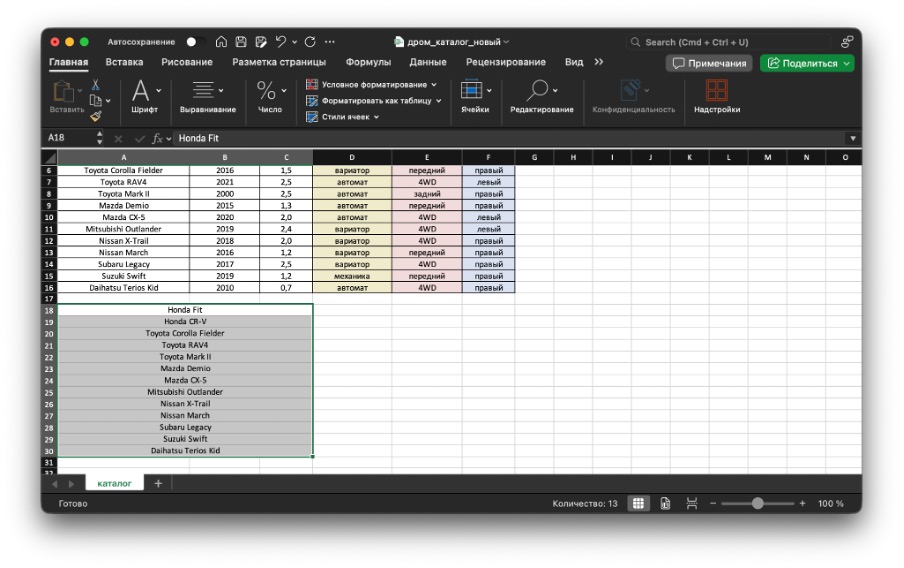The width and height of the screenshot is (904, 568).
Task: Click the Copy icon
Action: (x=96, y=101)
